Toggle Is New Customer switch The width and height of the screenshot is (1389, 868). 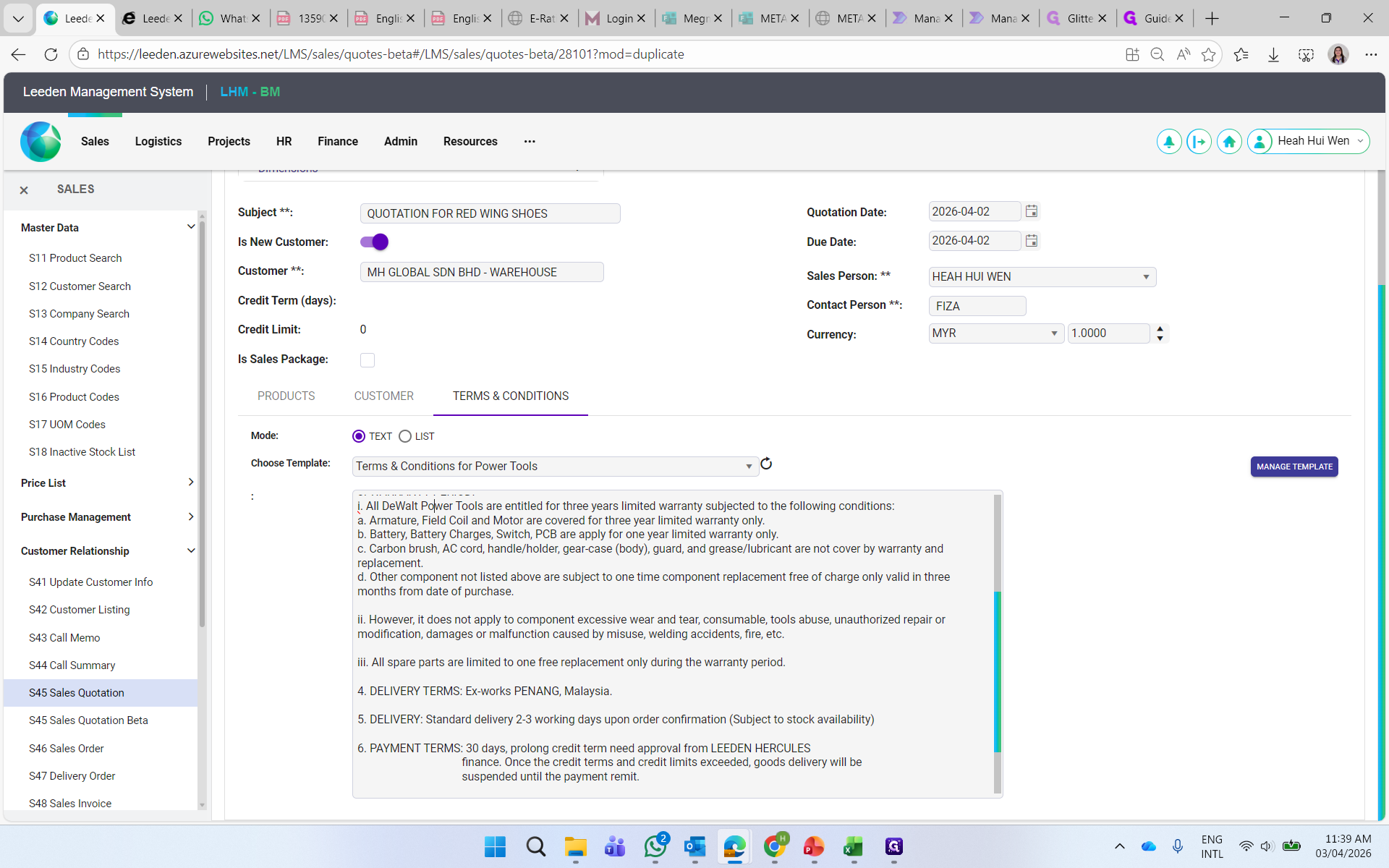[x=374, y=242]
